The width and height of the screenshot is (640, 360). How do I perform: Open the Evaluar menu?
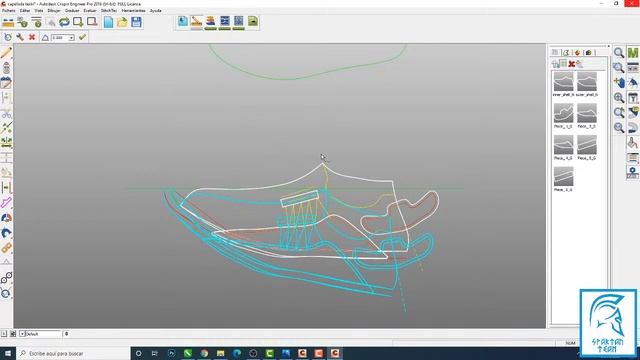(x=90, y=11)
